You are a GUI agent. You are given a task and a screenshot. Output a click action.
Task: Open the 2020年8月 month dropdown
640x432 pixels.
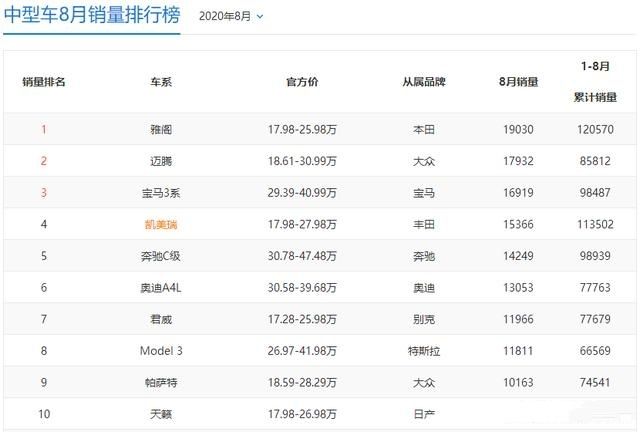pyautogui.click(x=231, y=16)
